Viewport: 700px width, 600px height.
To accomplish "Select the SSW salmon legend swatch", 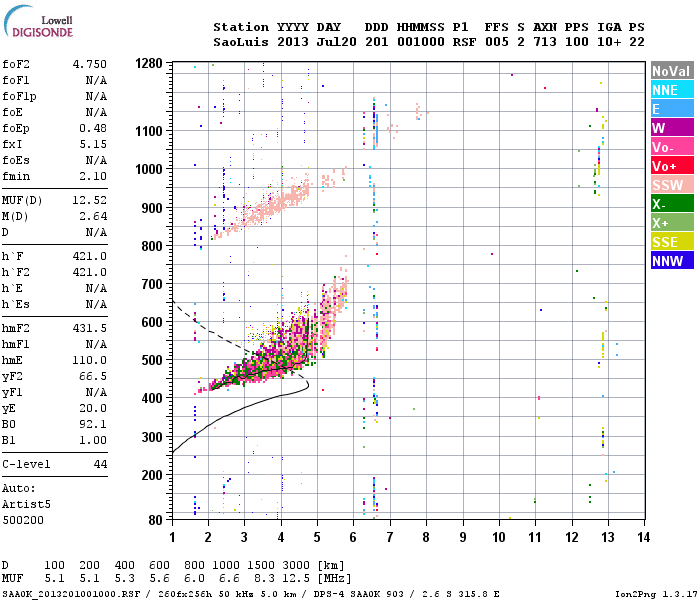I will tap(672, 184).
